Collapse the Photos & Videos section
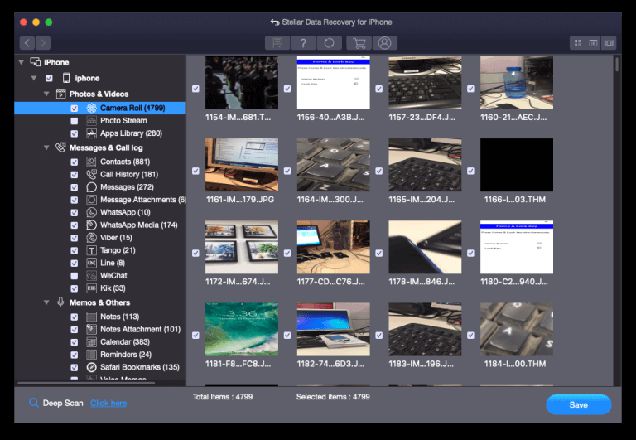 (x=46, y=94)
